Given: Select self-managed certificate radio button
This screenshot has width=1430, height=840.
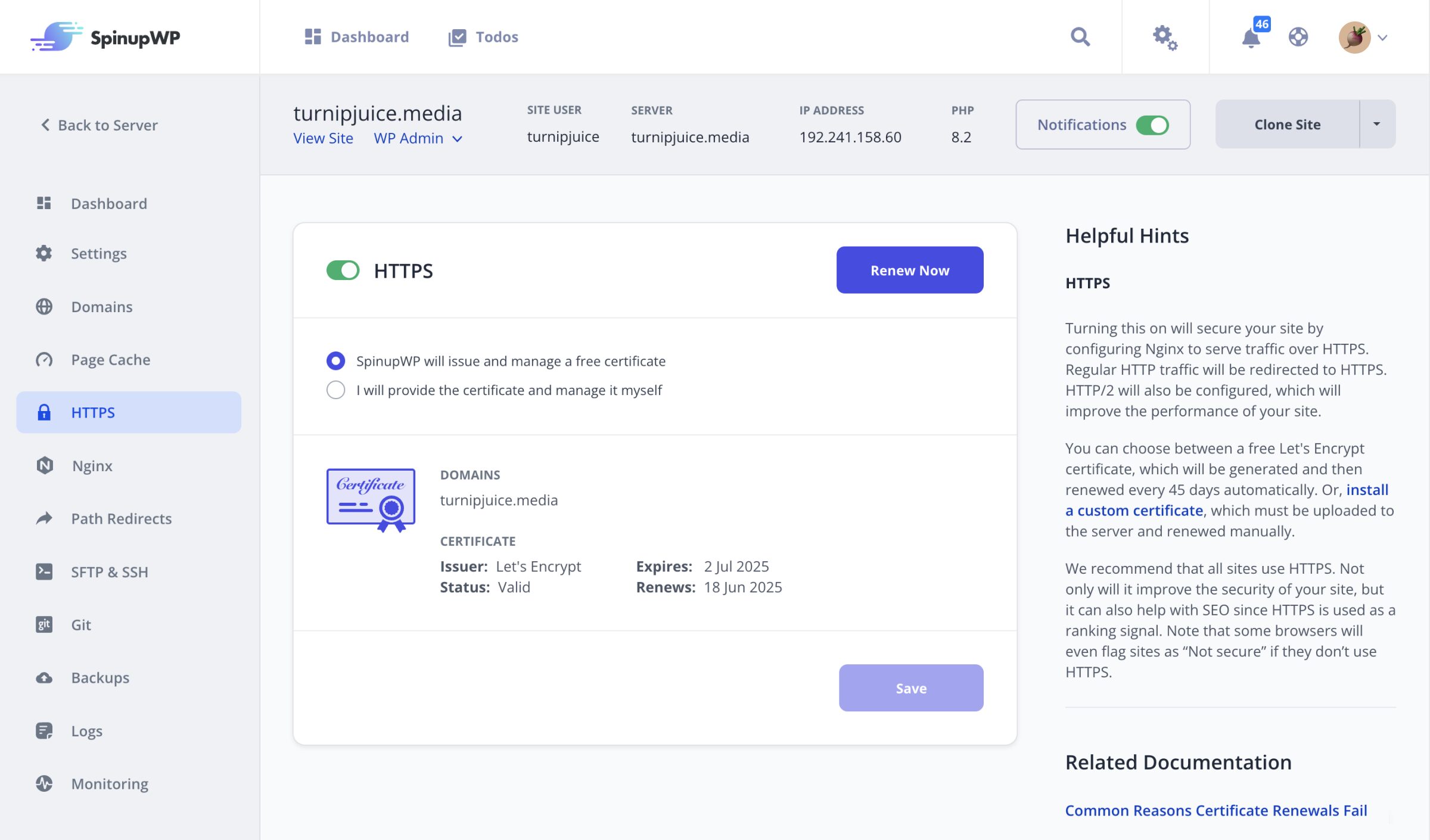Looking at the screenshot, I should pos(335,390).
